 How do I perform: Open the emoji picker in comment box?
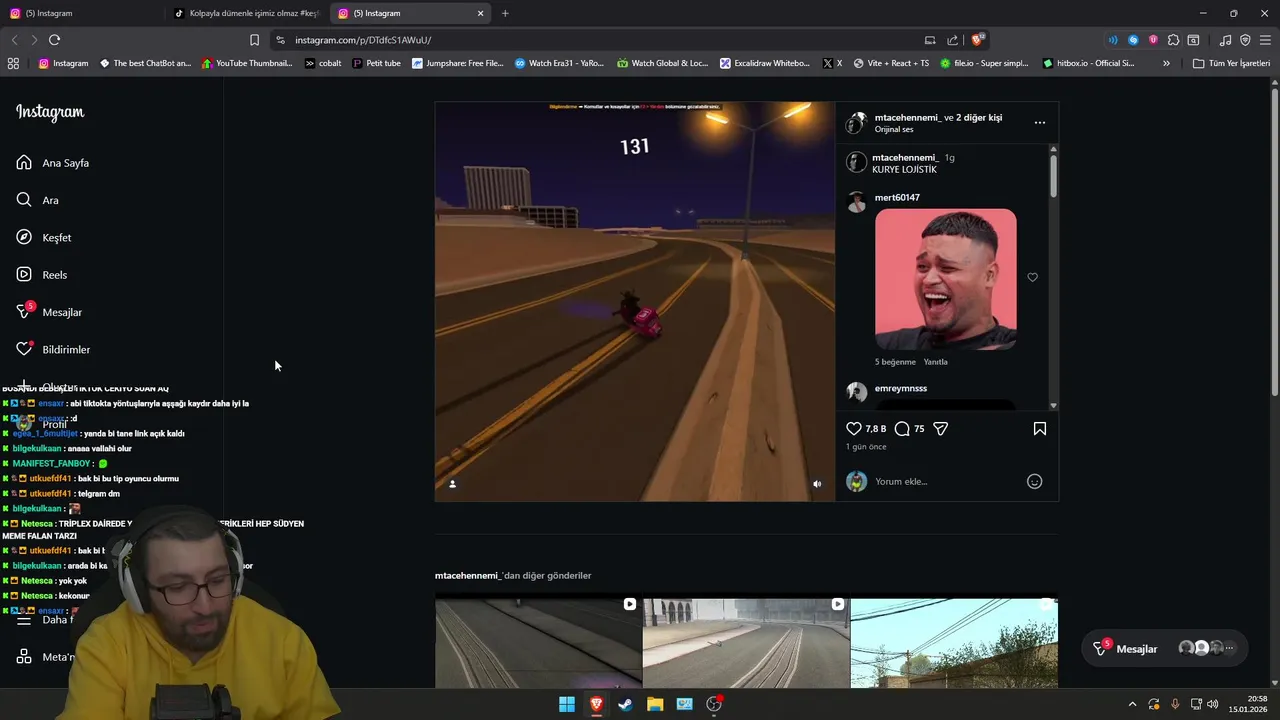pyautogui.click(x=1035, y=481)
